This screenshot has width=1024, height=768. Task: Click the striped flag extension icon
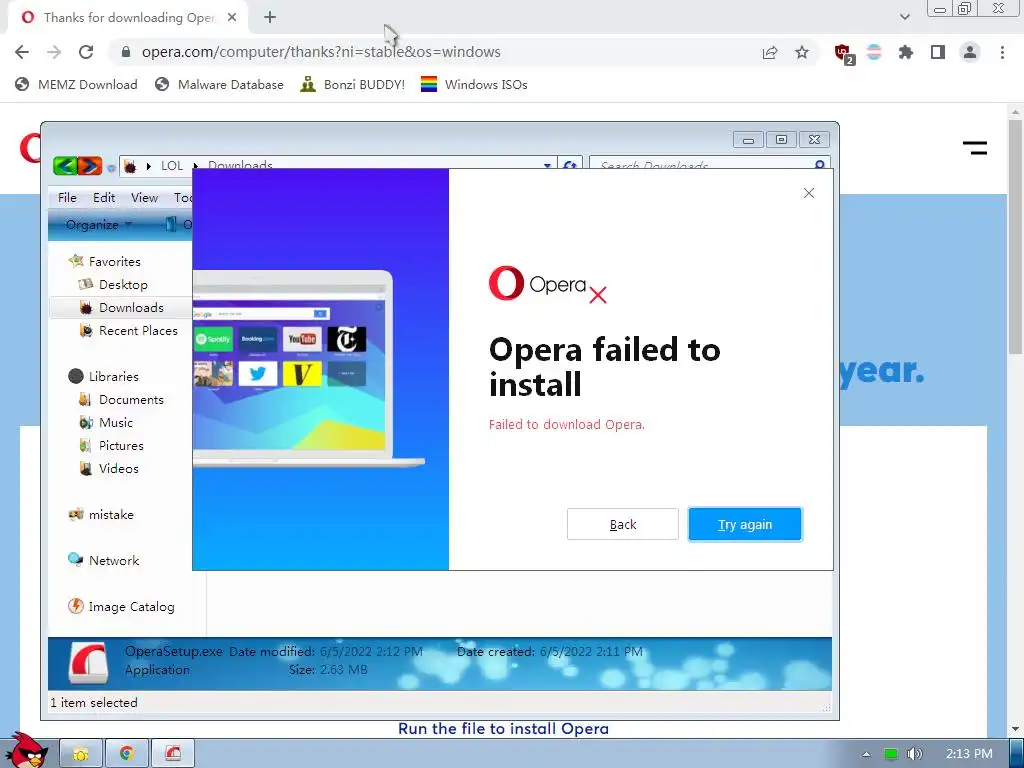pyautogui.click(x=874, y=52)
